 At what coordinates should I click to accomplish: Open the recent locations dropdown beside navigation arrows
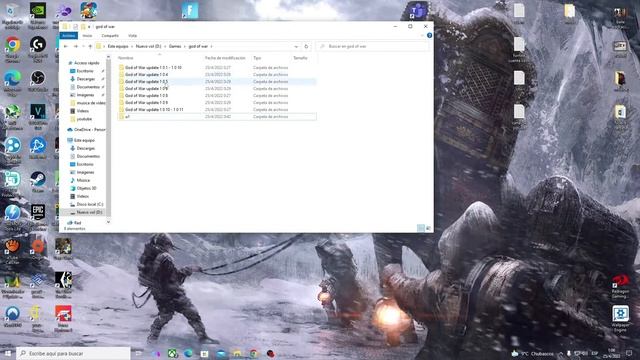pos(83,47)
